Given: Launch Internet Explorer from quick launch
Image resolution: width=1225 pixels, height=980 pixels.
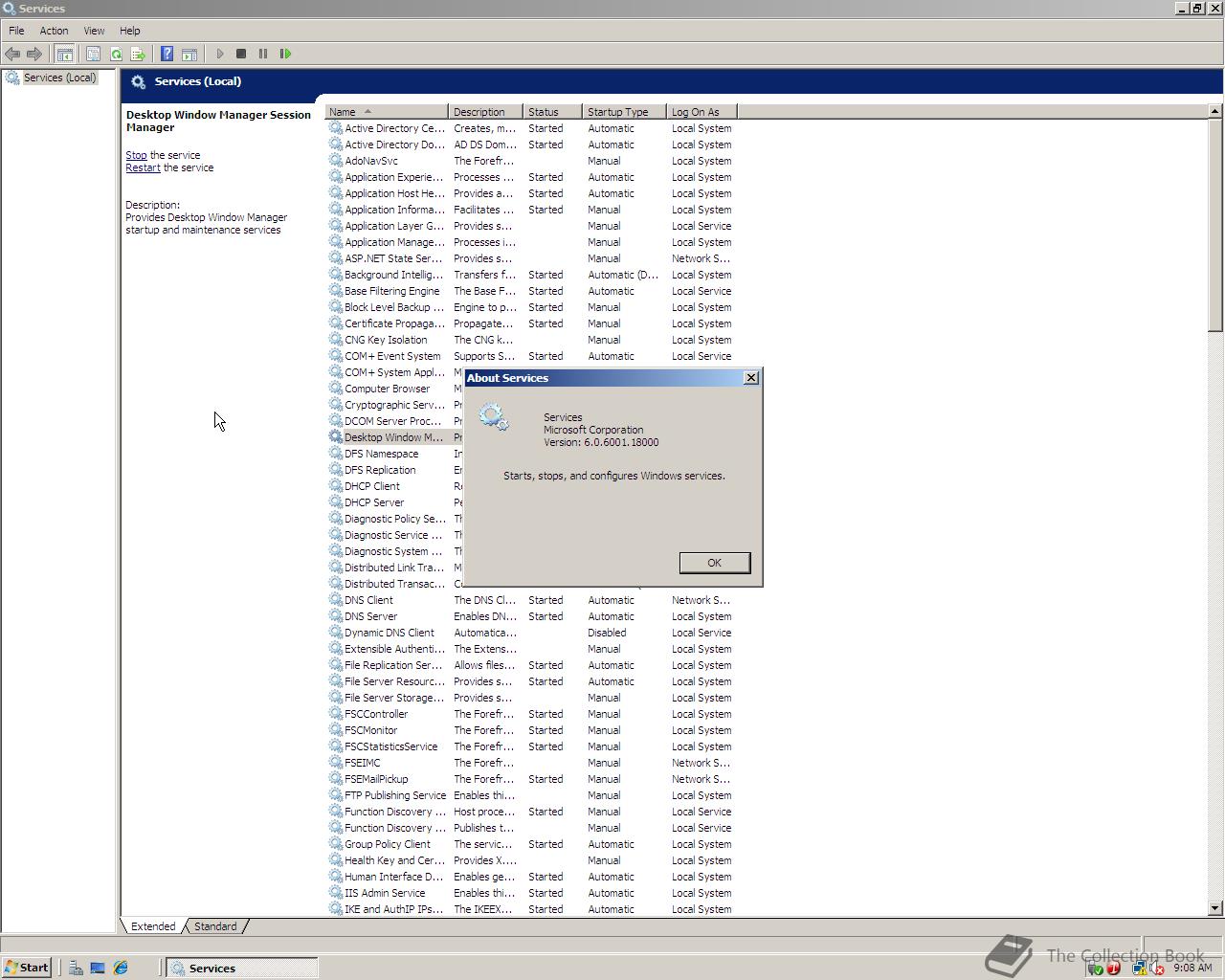Looking at the screenshot, I should [x=121, y=968].
